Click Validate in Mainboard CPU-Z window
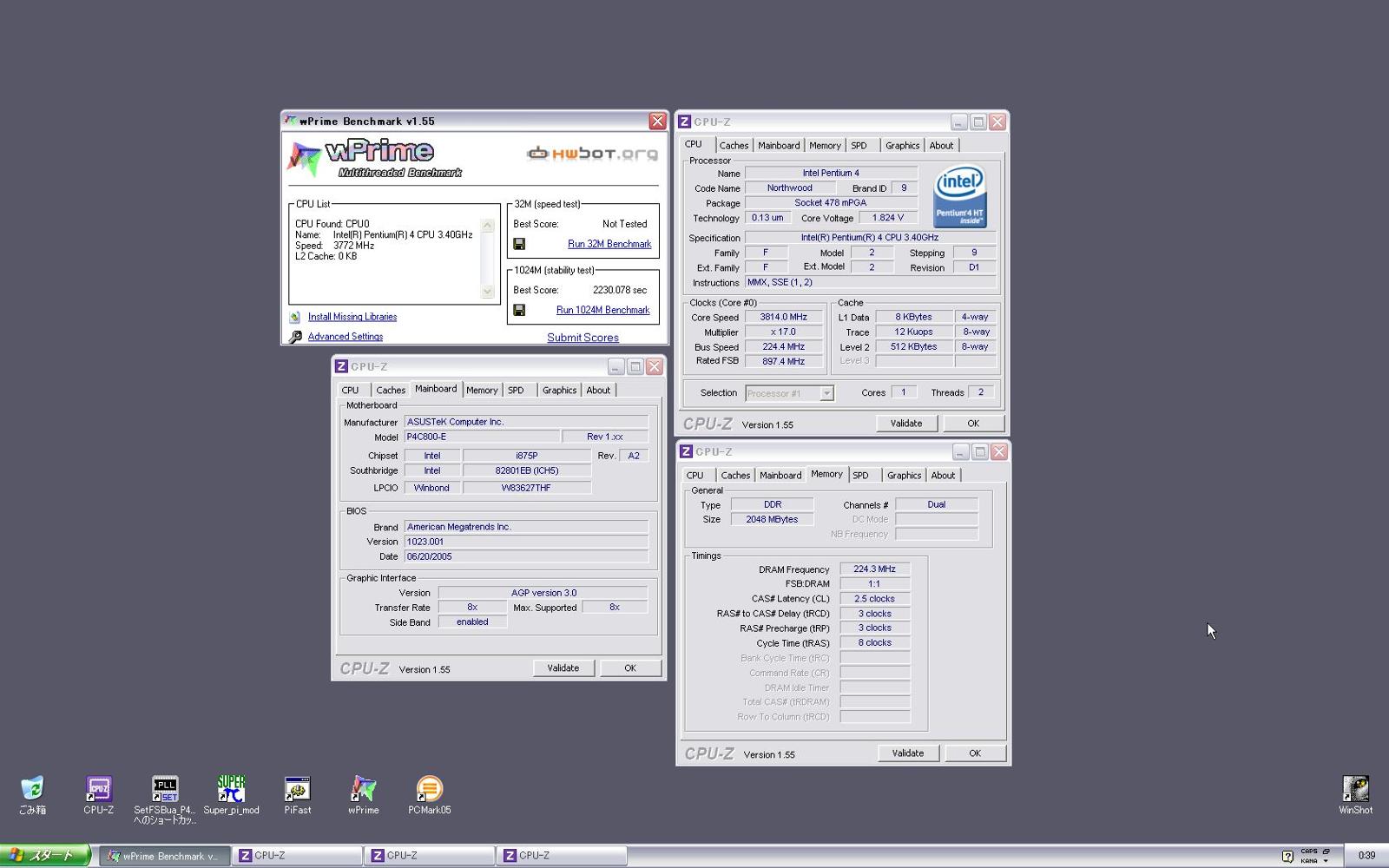This screenshot has height=868, width=1389. click(x=563, y=668)
